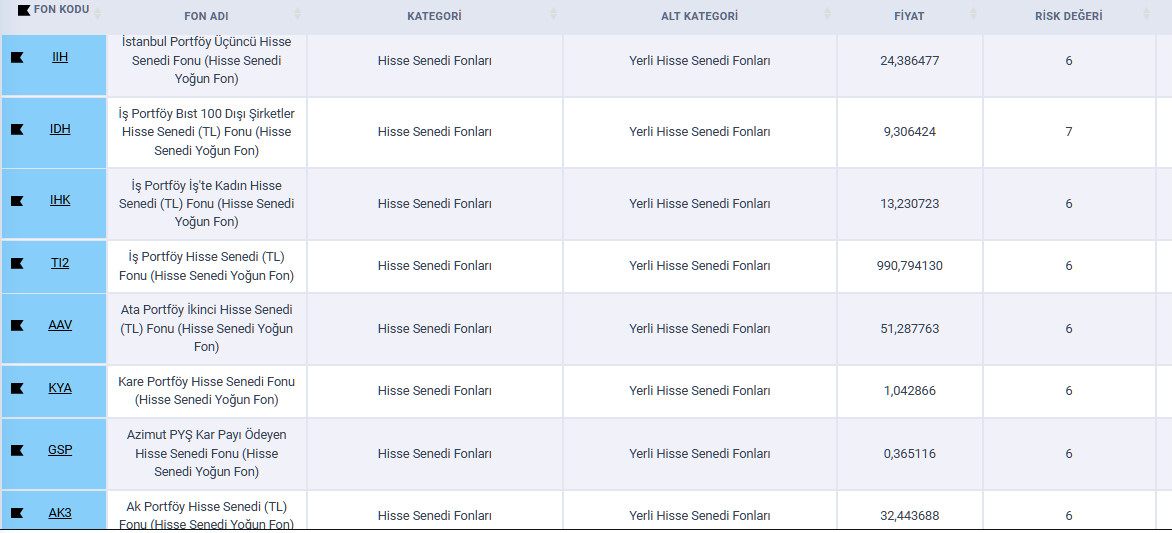Click the sort arrows on FON ADI column
1172x533 pixels.
point(297,15)
